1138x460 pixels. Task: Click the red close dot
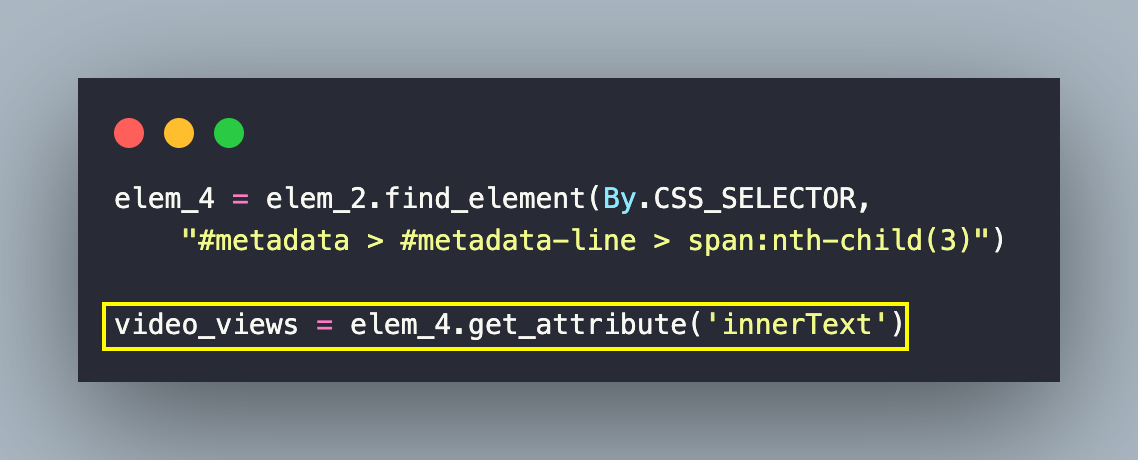129,133
